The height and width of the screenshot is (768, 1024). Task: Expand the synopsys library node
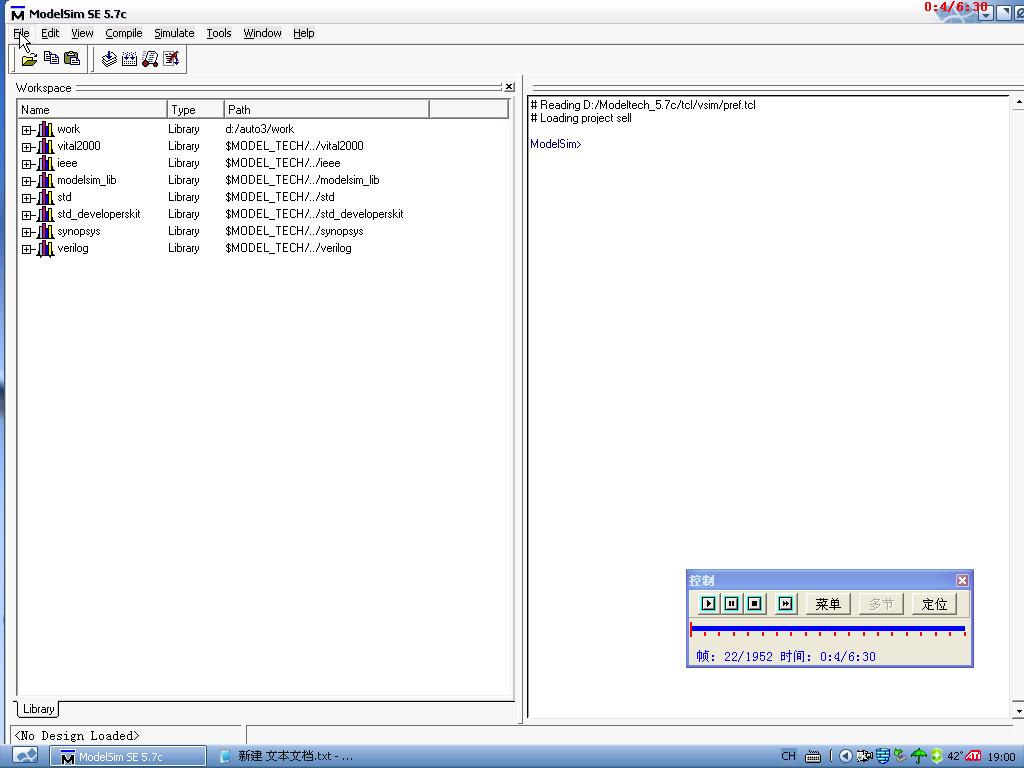pyautogui.click(x=26, y=232)
